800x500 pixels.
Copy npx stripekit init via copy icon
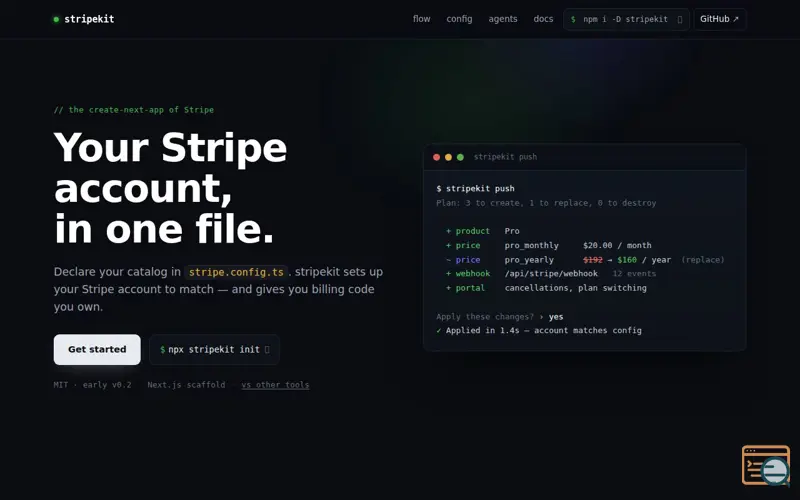[267, 349]
